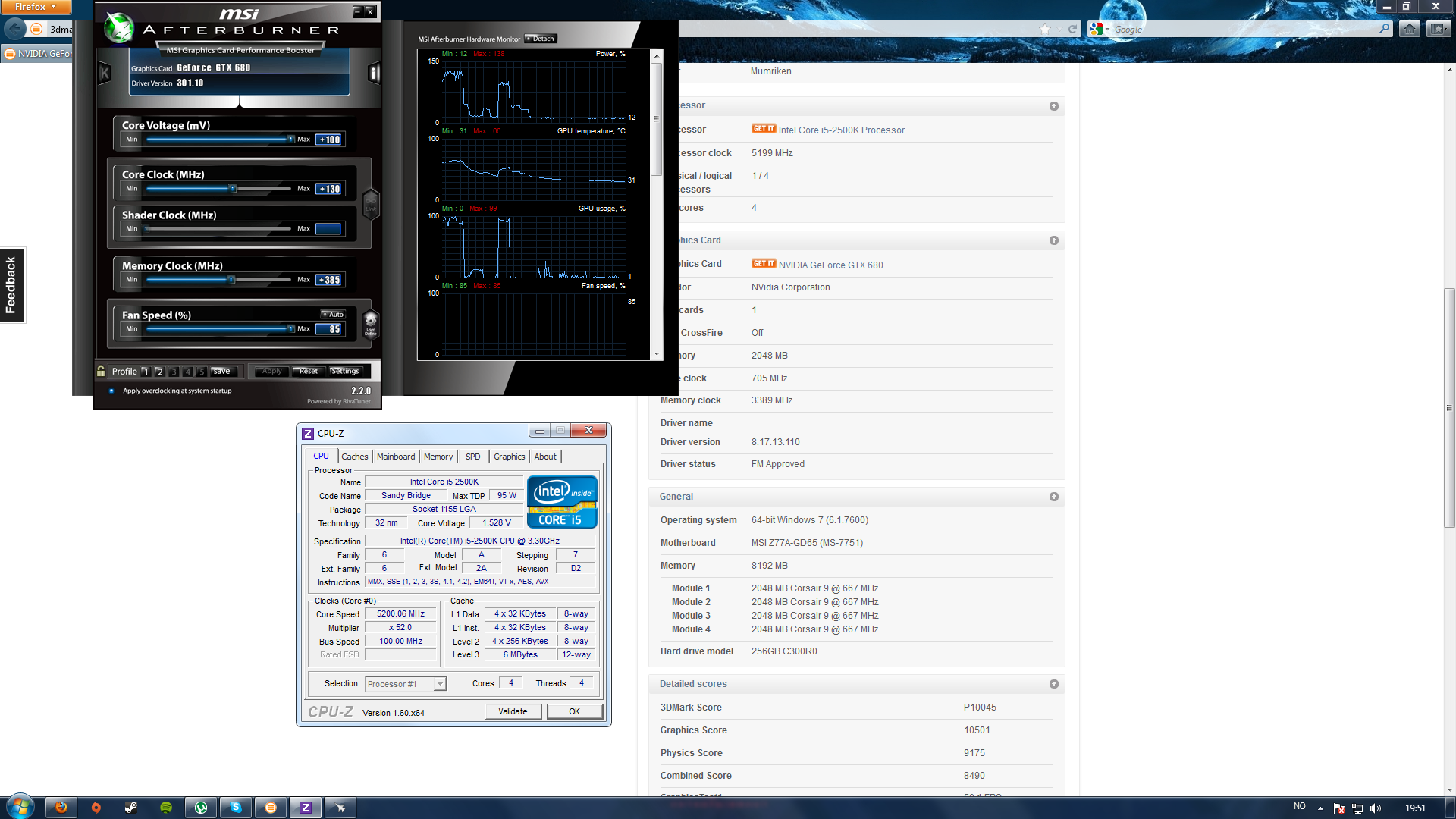Toggle the fan speed Auto mode

click(332, 314)
